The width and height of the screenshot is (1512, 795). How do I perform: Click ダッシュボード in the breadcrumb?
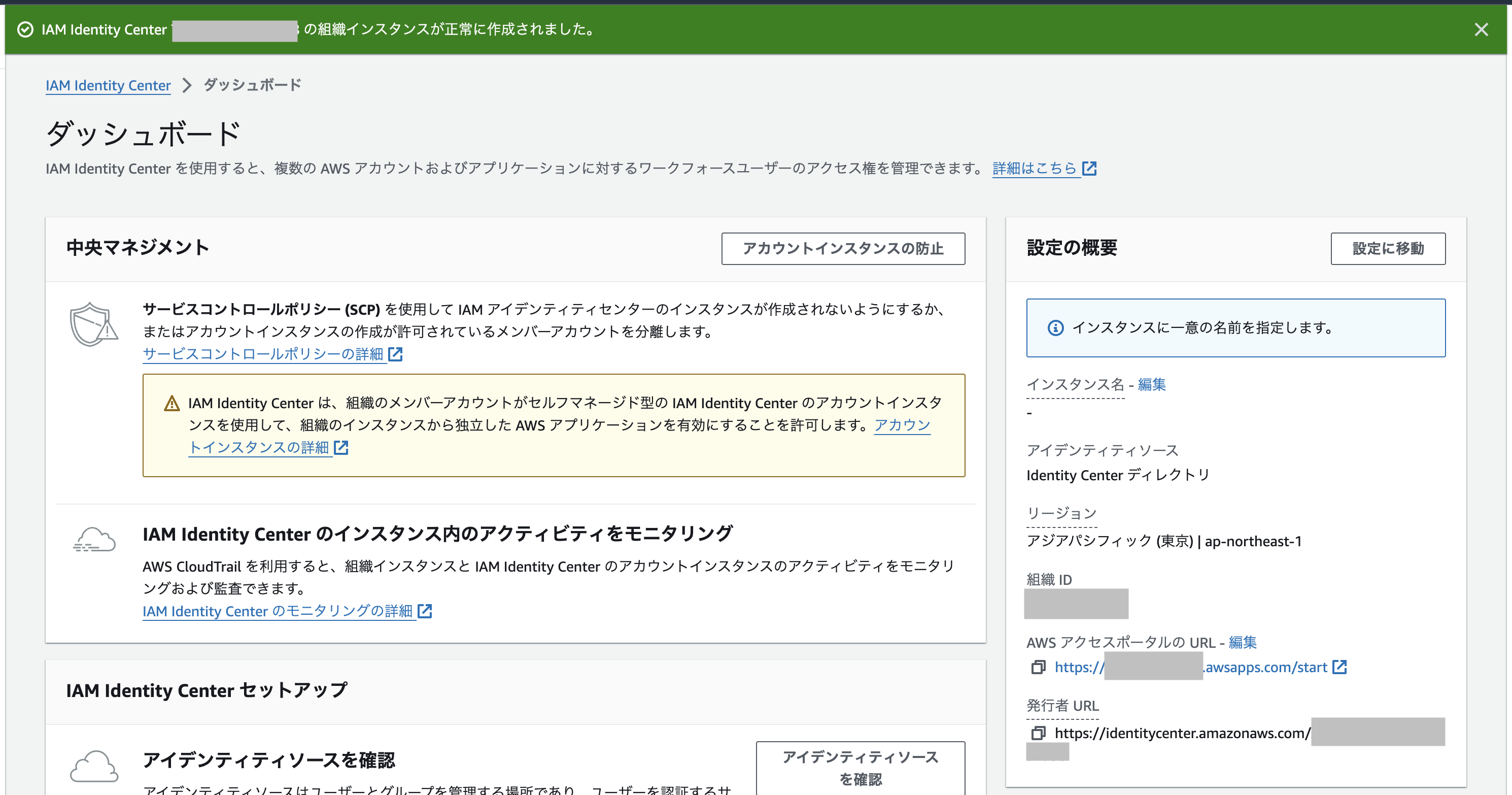[x=252, y=85]
